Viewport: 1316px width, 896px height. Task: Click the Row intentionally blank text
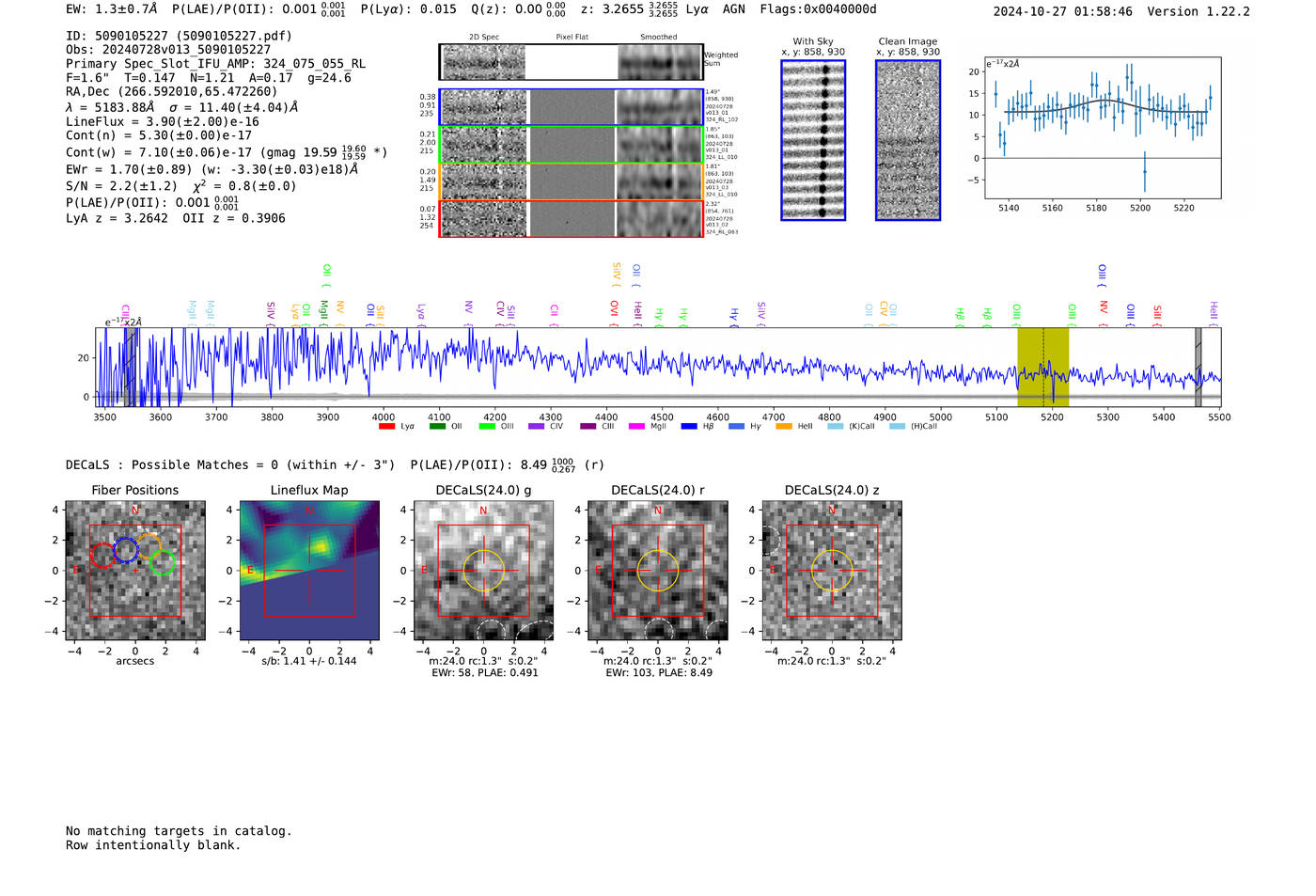pos(153,845)
